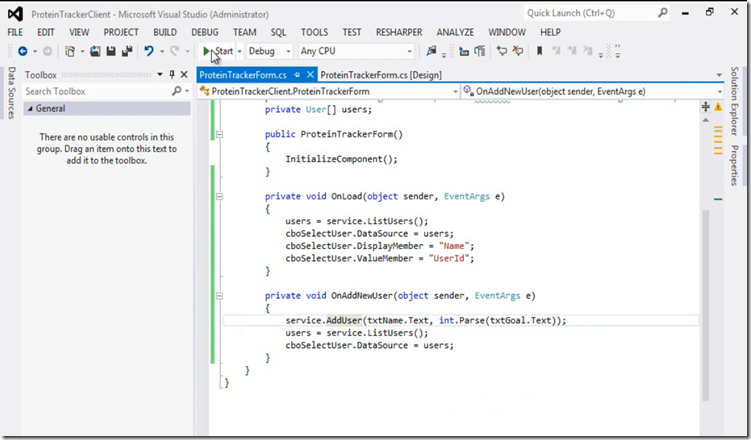Toggle a bookmark with the bookmark icon
The height and width of the screenshot is (440, 751).
[x=539, y=51]
